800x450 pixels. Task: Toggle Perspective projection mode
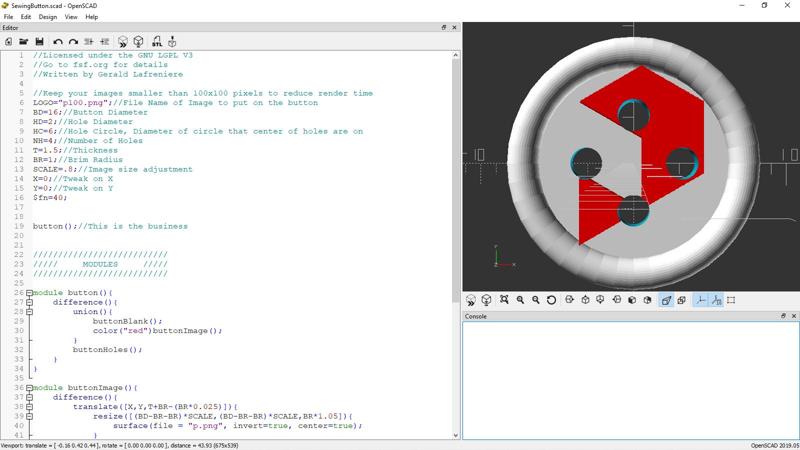[x=666, y=300]
